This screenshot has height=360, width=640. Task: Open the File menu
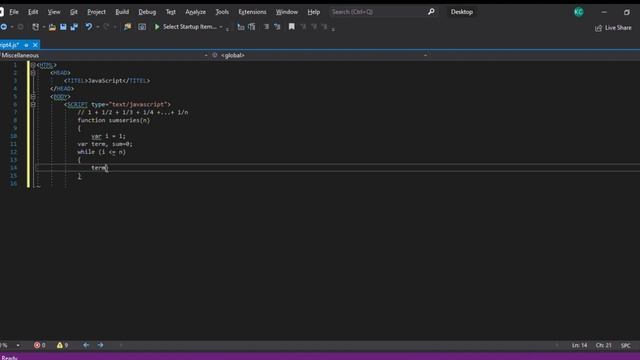pyautogui.click(x=14, y=12)
